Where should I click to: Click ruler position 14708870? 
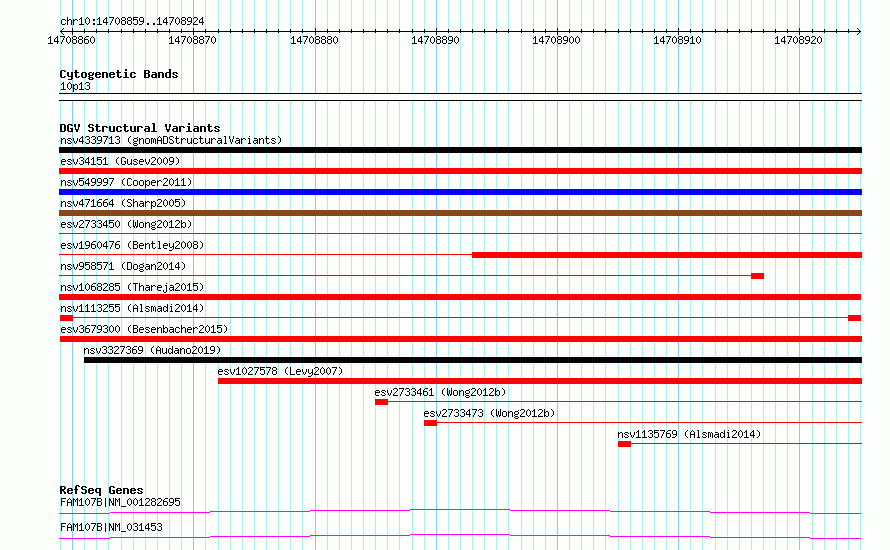pos(192,40)
